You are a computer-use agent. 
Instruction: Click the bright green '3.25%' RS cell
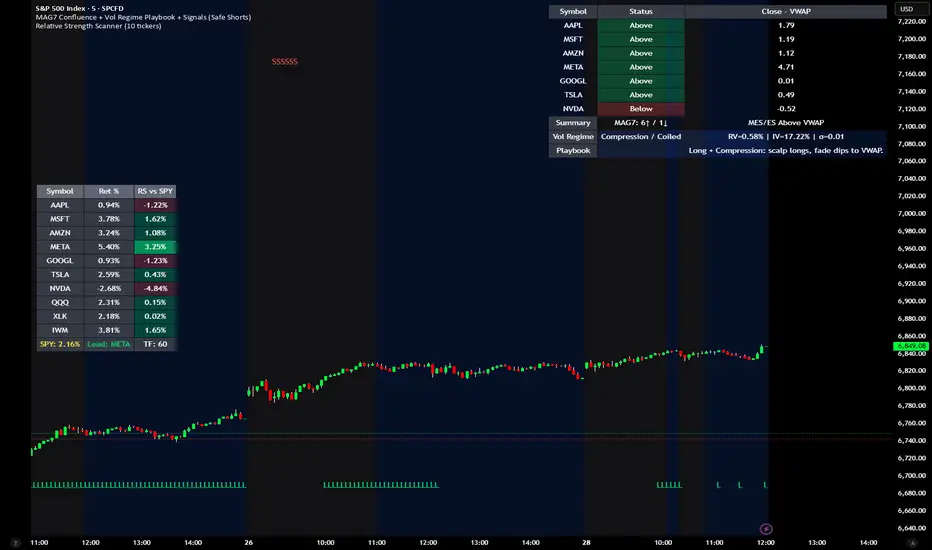coord(155,247)
